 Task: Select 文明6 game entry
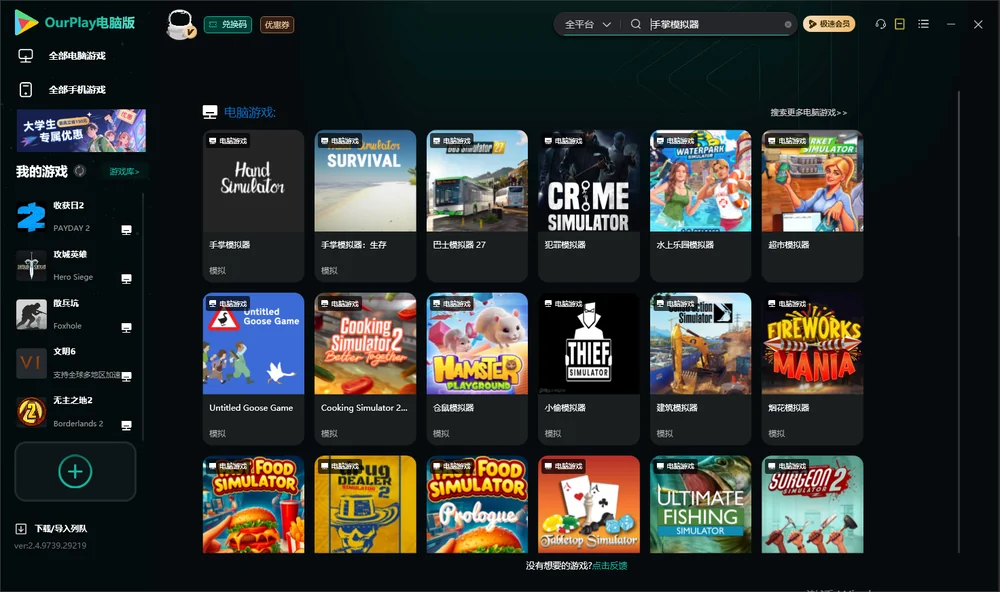click(75, 363)
